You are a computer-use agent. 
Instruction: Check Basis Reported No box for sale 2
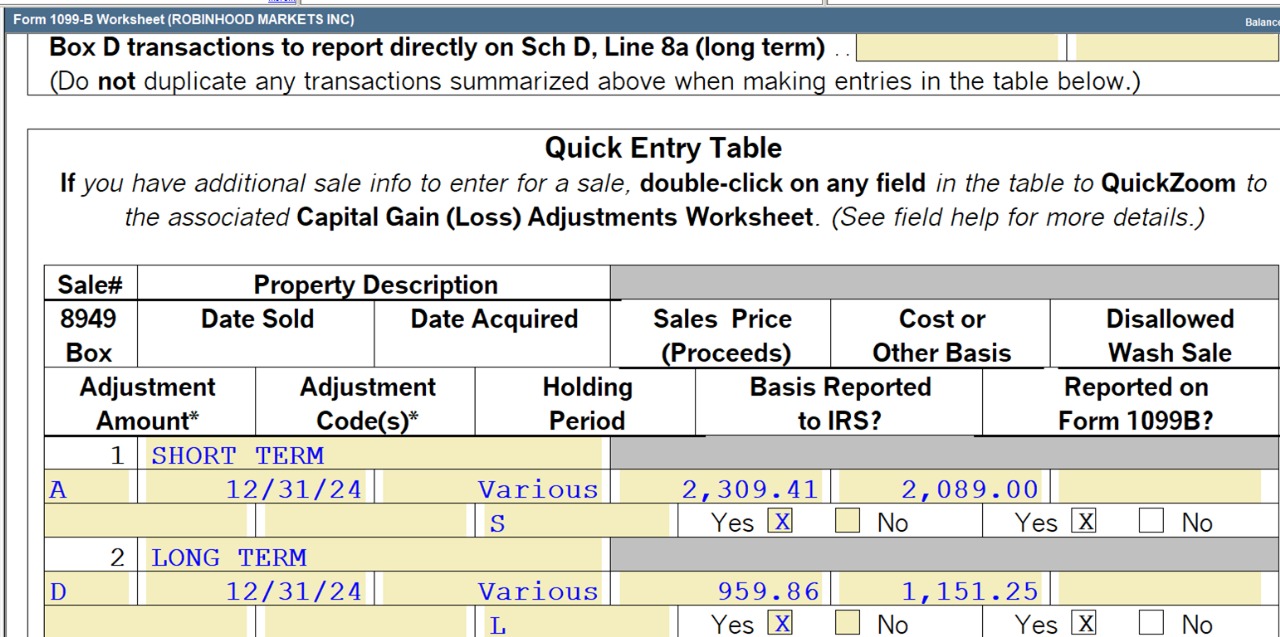coord(848,623)
